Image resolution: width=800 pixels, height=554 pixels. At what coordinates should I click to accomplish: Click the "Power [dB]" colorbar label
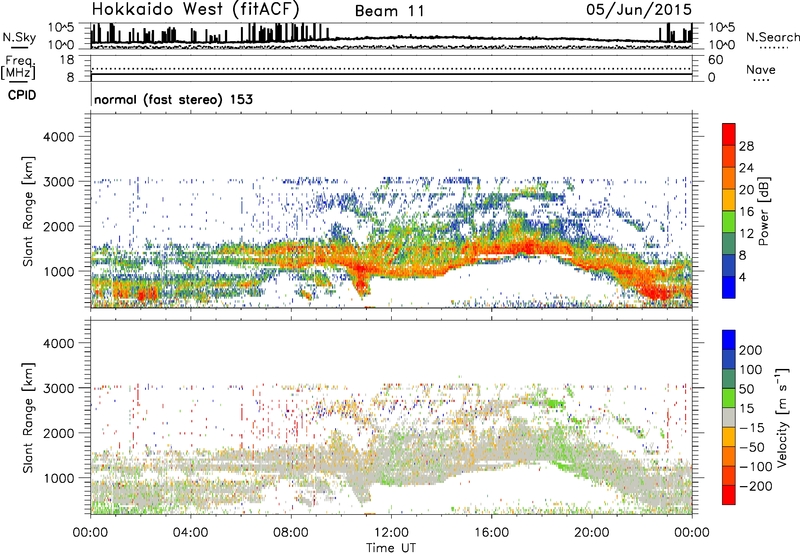click(x=763, y=211)
